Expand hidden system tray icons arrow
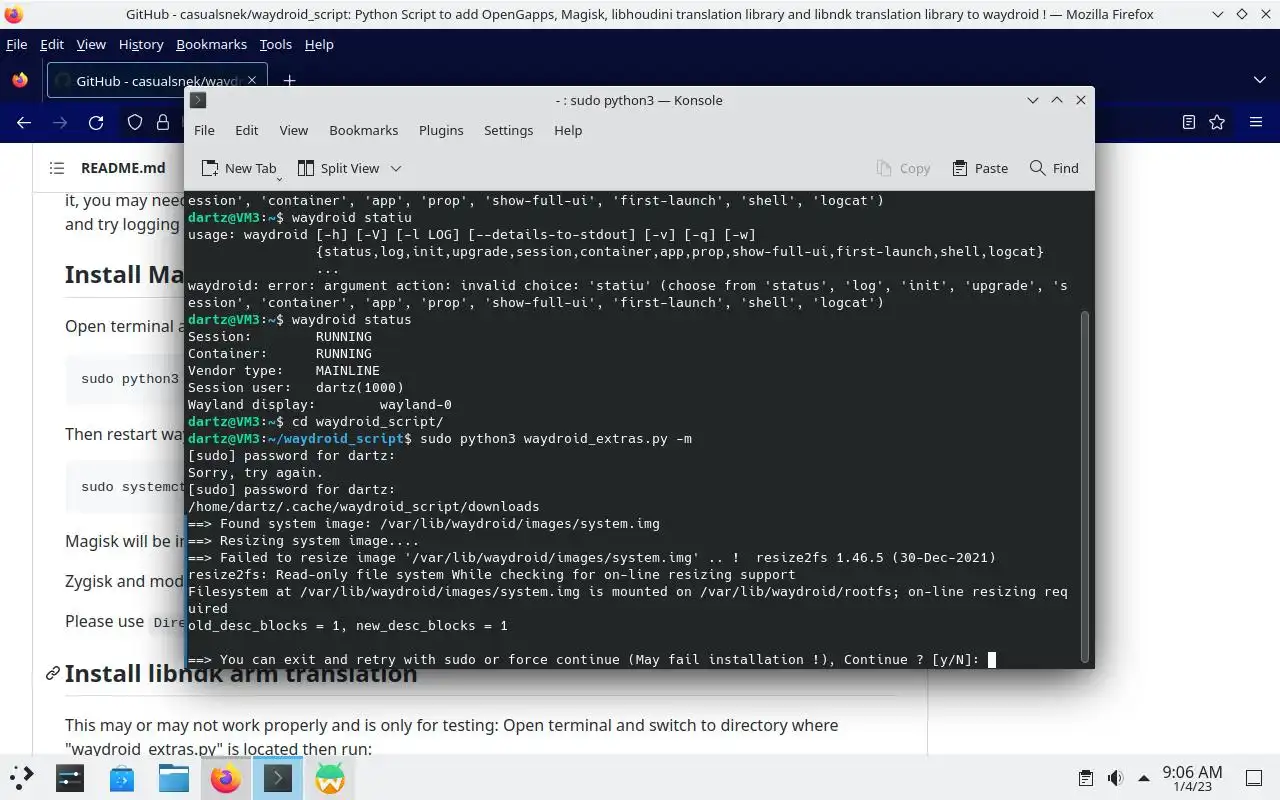The width and height of the screenshot is (1280, 800). [1143, 778]
